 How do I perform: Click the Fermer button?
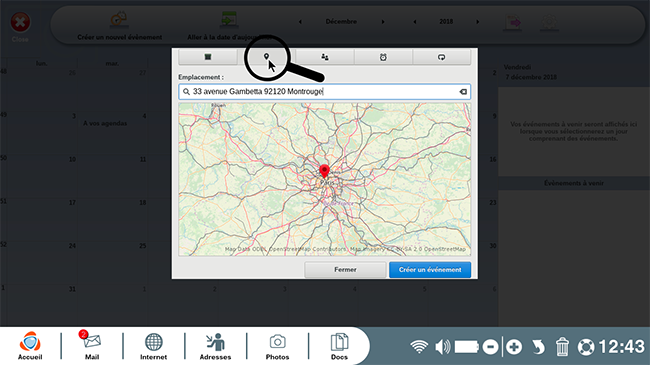(345, 270)
